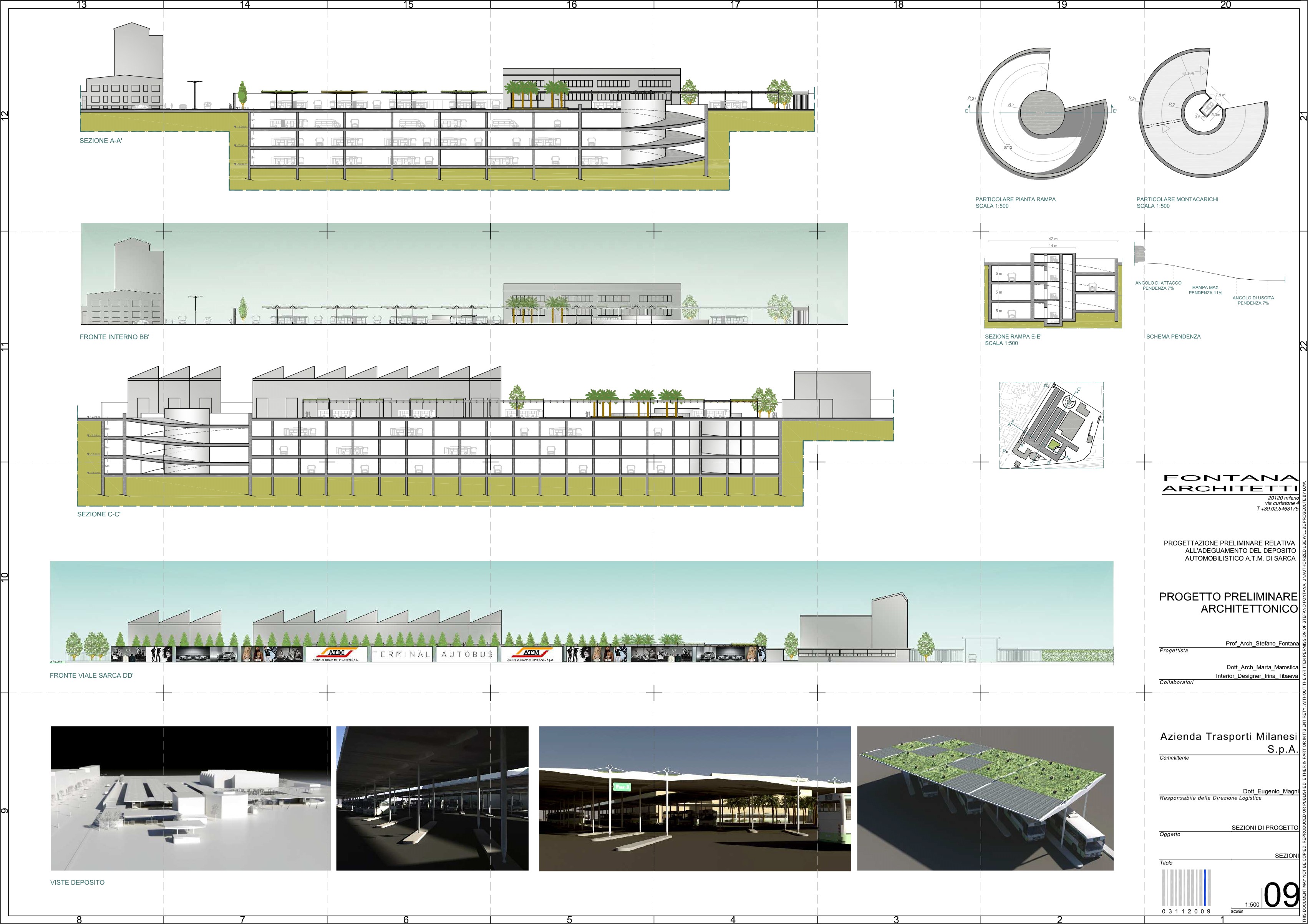
Task: Click the Sezione Rampa E-E' section drawing
Action: click(1053, 290)
